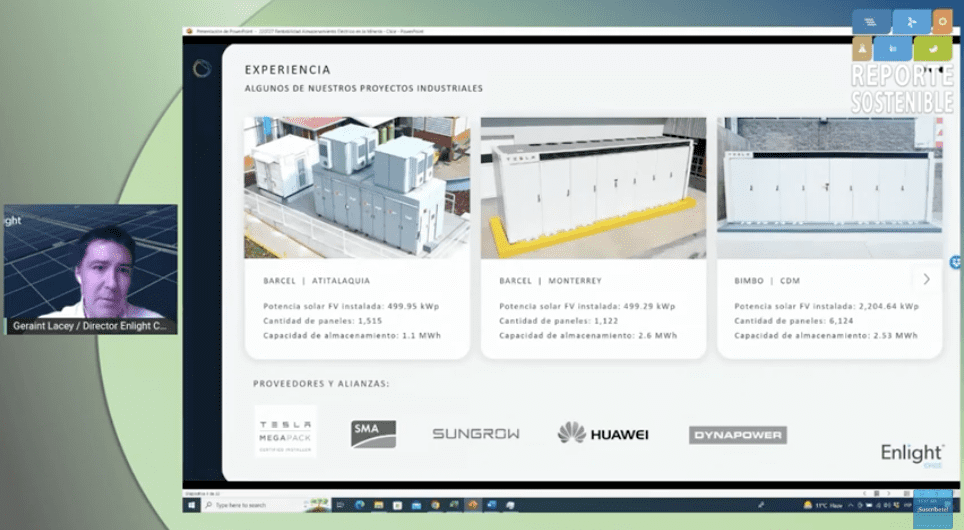The width and height of the screenshot is (964, 530).
Task: Click the Sungrow provider logo
Action: (476, 434)
